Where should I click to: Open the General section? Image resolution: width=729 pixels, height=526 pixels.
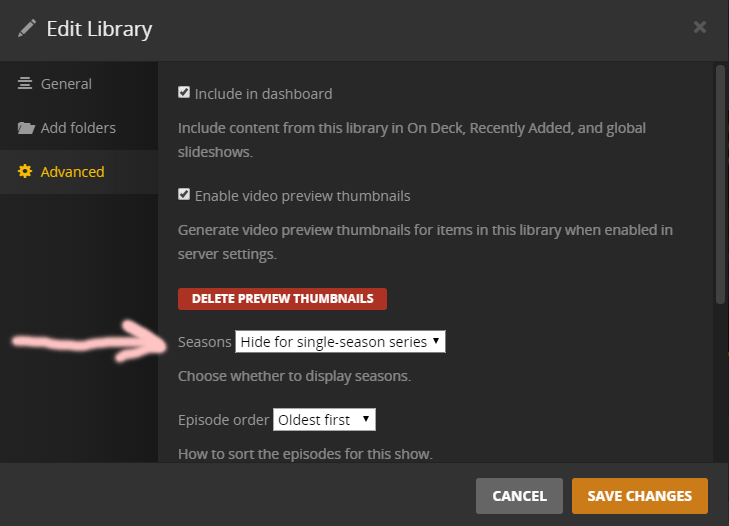[66, 84]
